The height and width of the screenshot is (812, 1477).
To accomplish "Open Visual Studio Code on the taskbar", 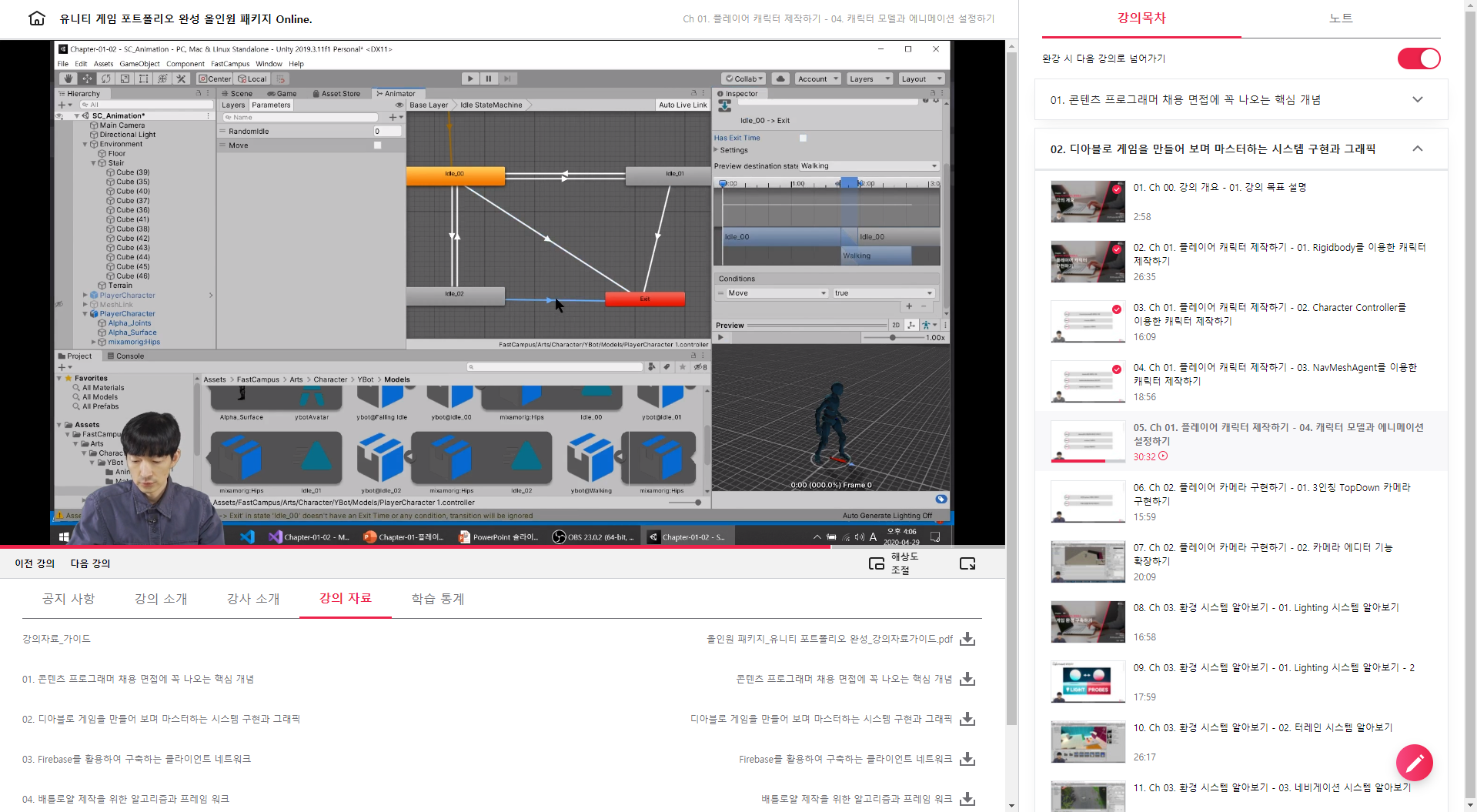I will 247,536.
